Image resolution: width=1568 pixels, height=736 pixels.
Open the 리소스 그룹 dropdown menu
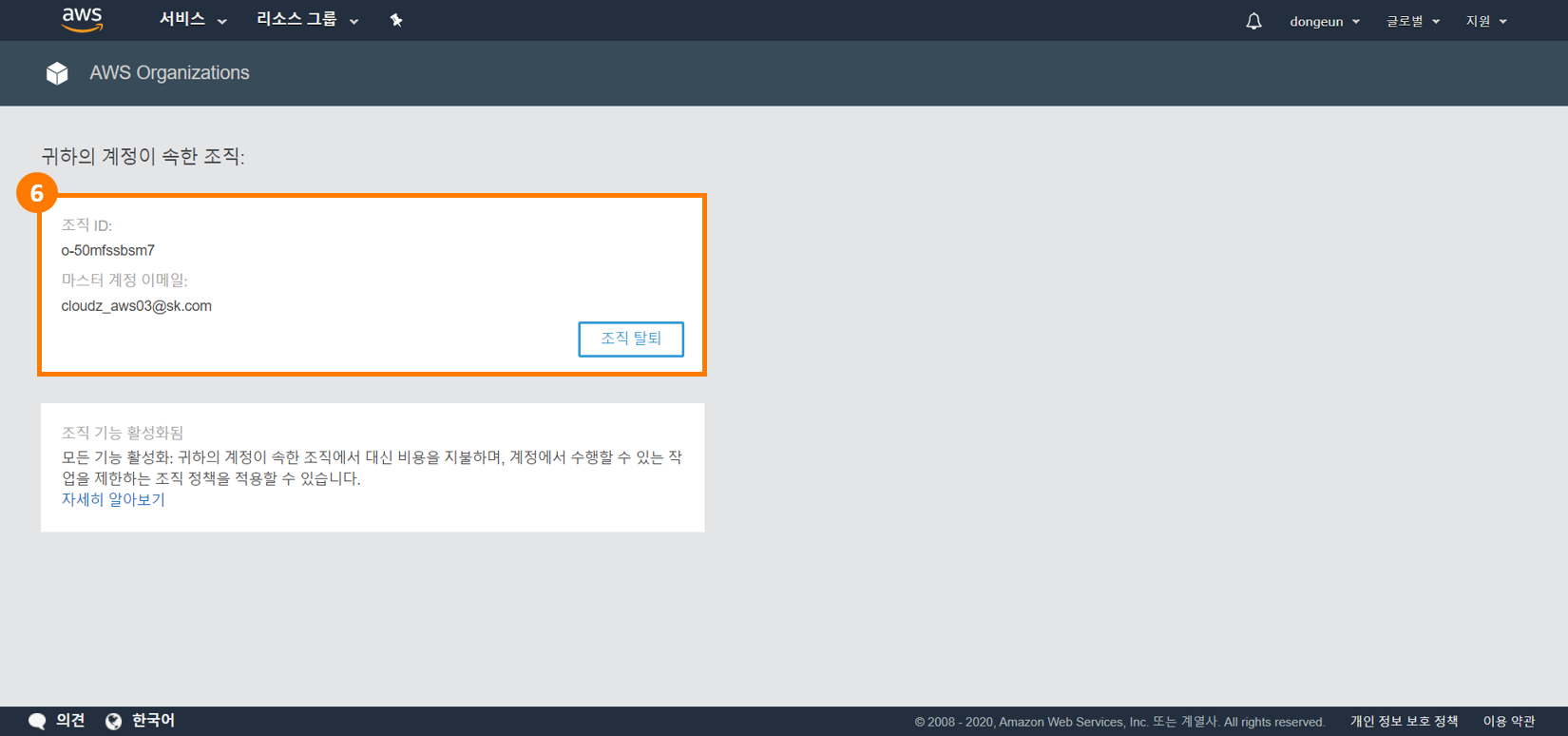(308, 20)
